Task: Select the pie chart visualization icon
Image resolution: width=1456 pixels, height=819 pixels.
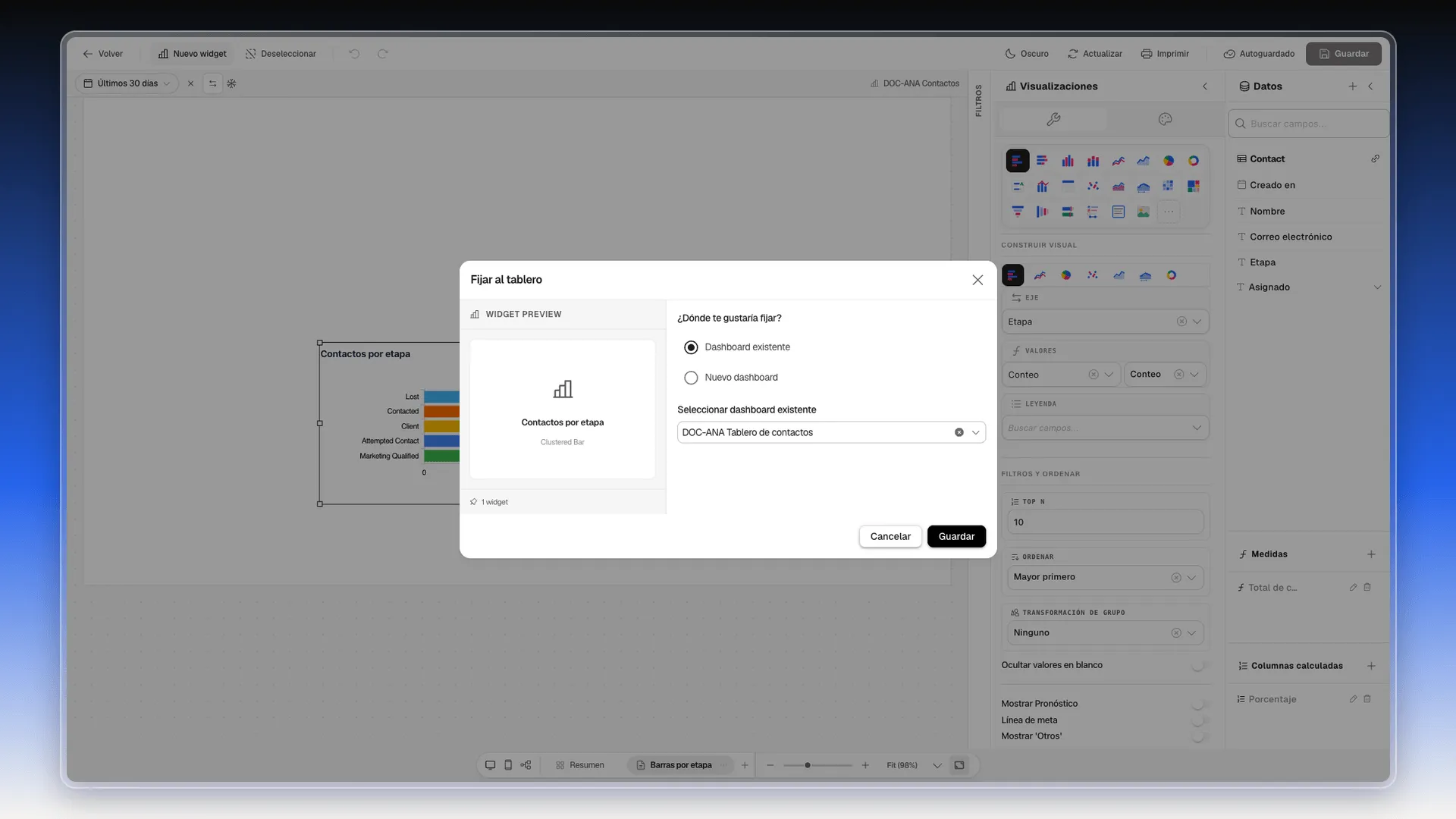Action: [1169, 161]
